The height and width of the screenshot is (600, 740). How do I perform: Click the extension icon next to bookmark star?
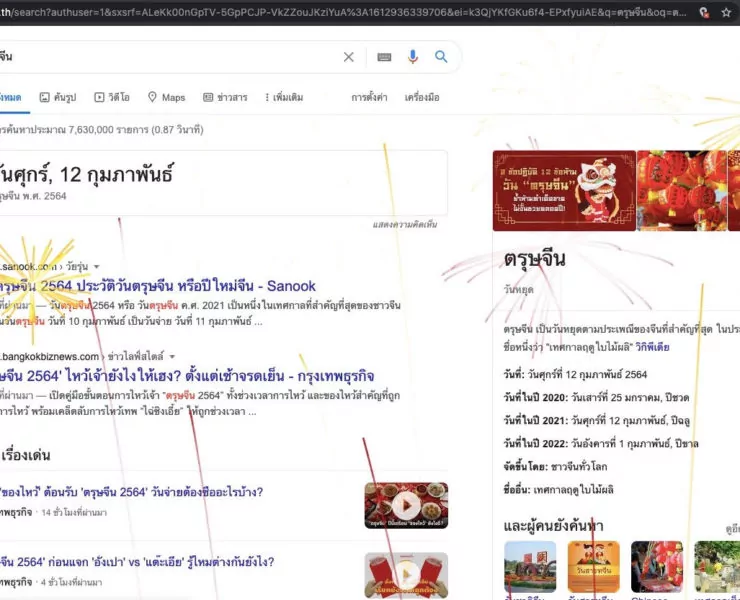704,12
